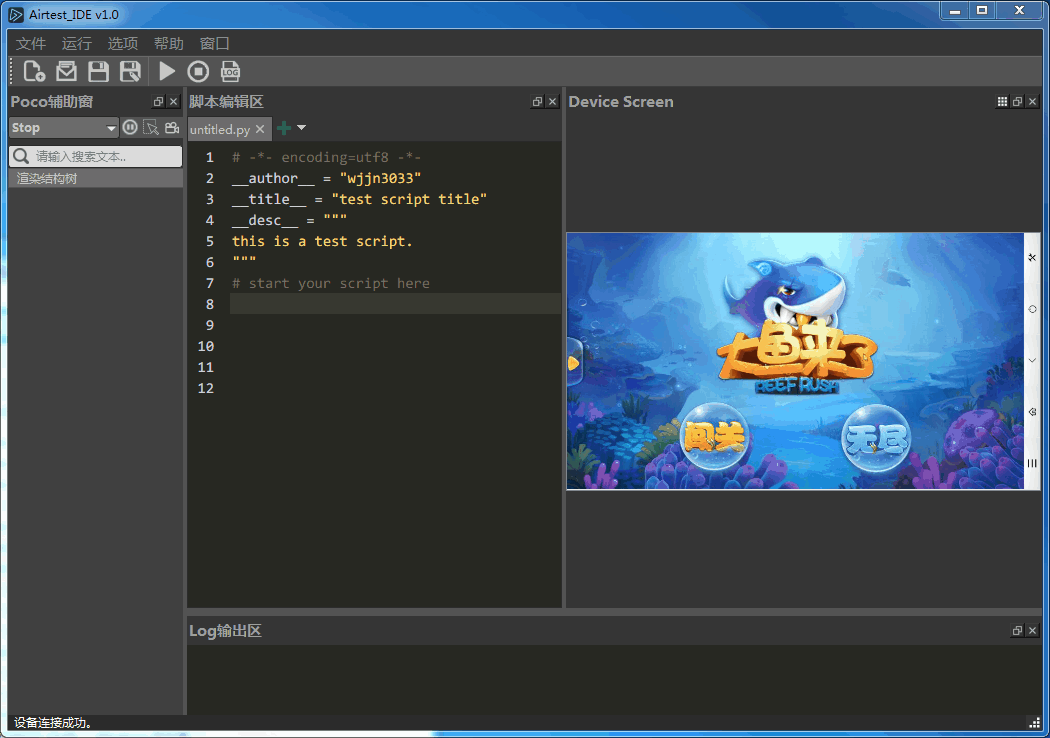Minimize the Airtest_IDE window

click(955, 11)
